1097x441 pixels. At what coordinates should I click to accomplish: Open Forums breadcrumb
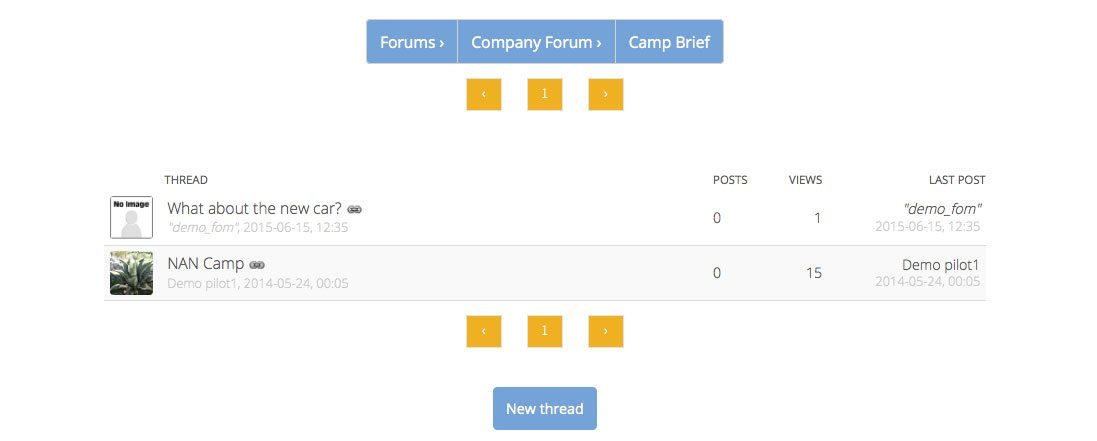(x=412, y=42)
